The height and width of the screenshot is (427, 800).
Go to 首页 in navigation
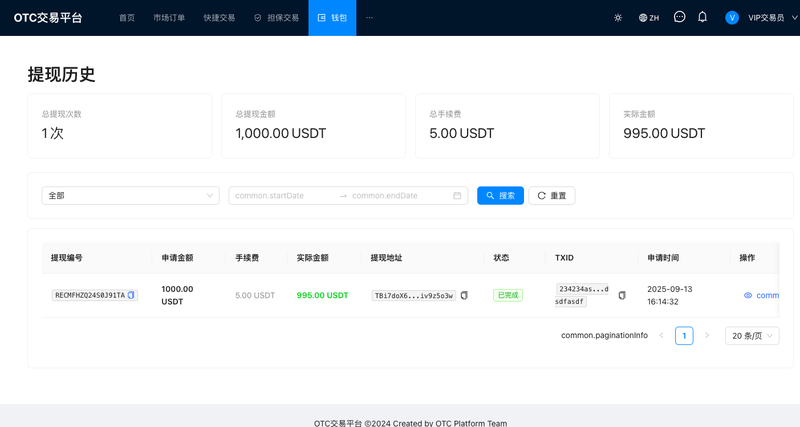[127, 18]
